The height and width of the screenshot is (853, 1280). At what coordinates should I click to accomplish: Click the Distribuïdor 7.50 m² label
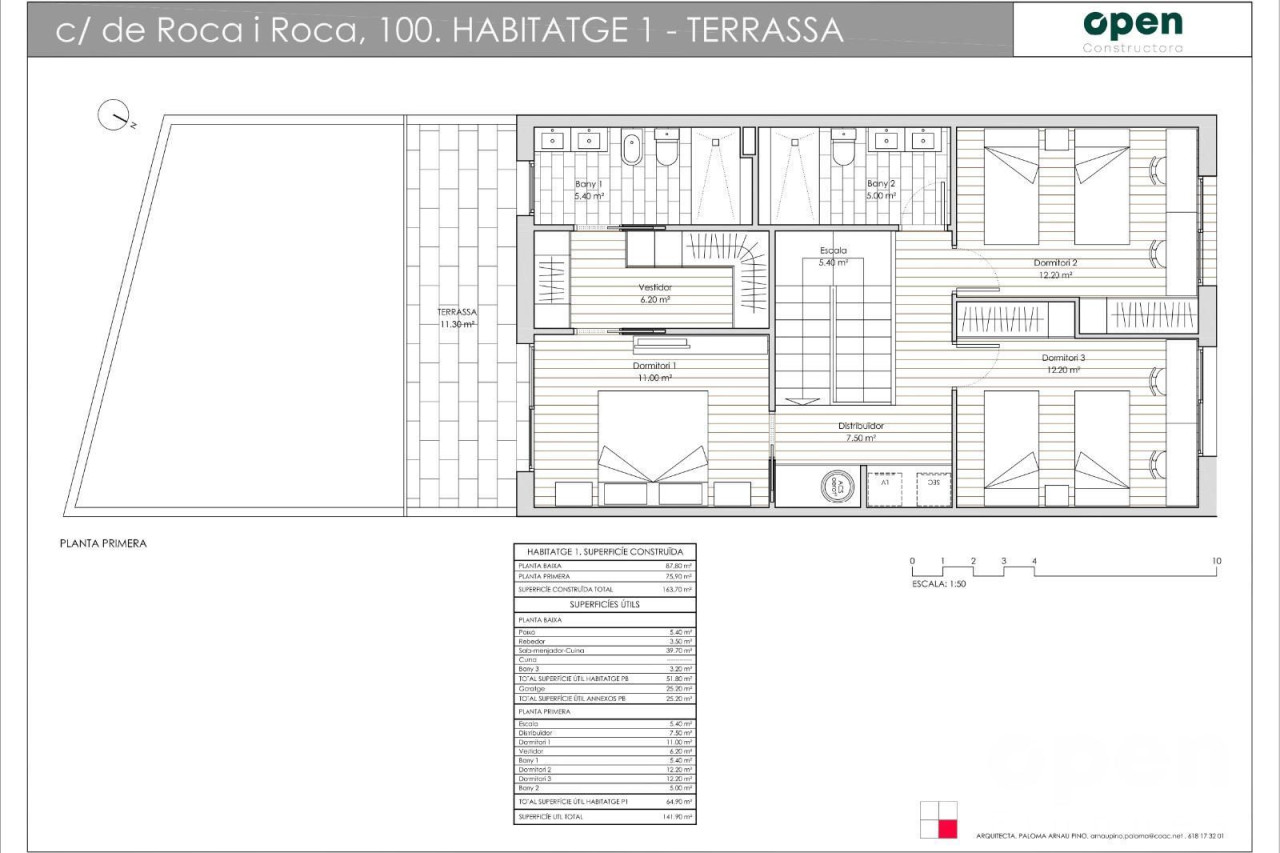point(860,431)
